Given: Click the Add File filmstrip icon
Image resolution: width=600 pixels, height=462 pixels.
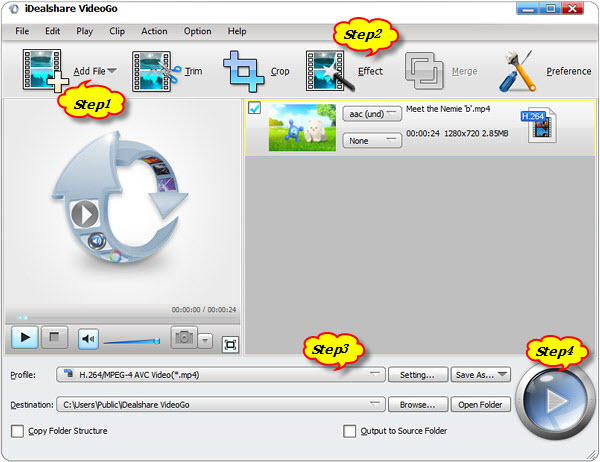Looking at the screenshot, I should coord(45,70).
